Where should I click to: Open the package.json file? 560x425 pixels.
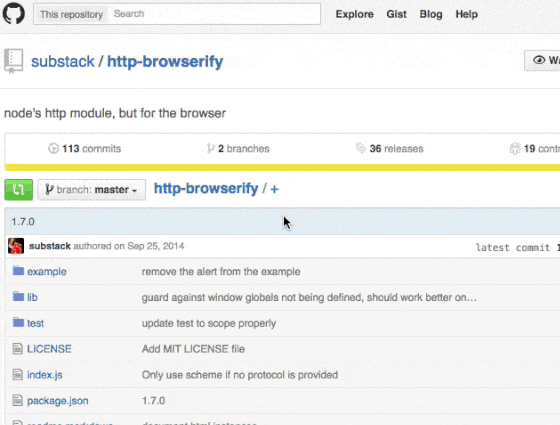pyautogui.click(x=58, y=401)
